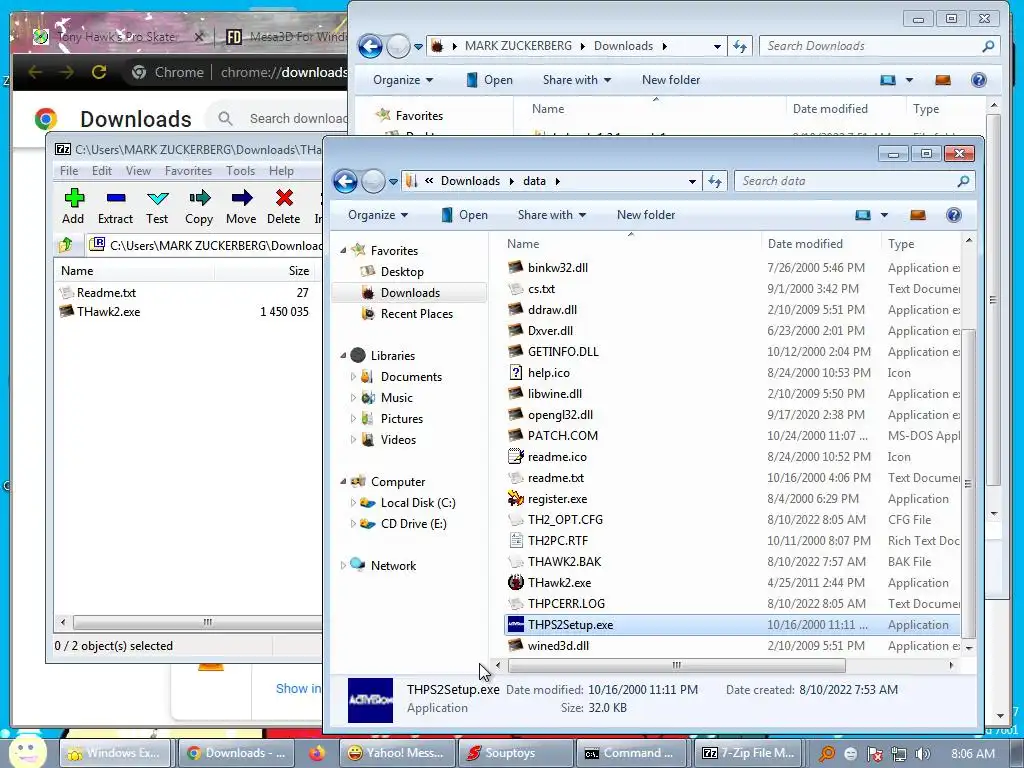
Task: Switch to Command Prompt taskbar button
Action: point(632,753)
